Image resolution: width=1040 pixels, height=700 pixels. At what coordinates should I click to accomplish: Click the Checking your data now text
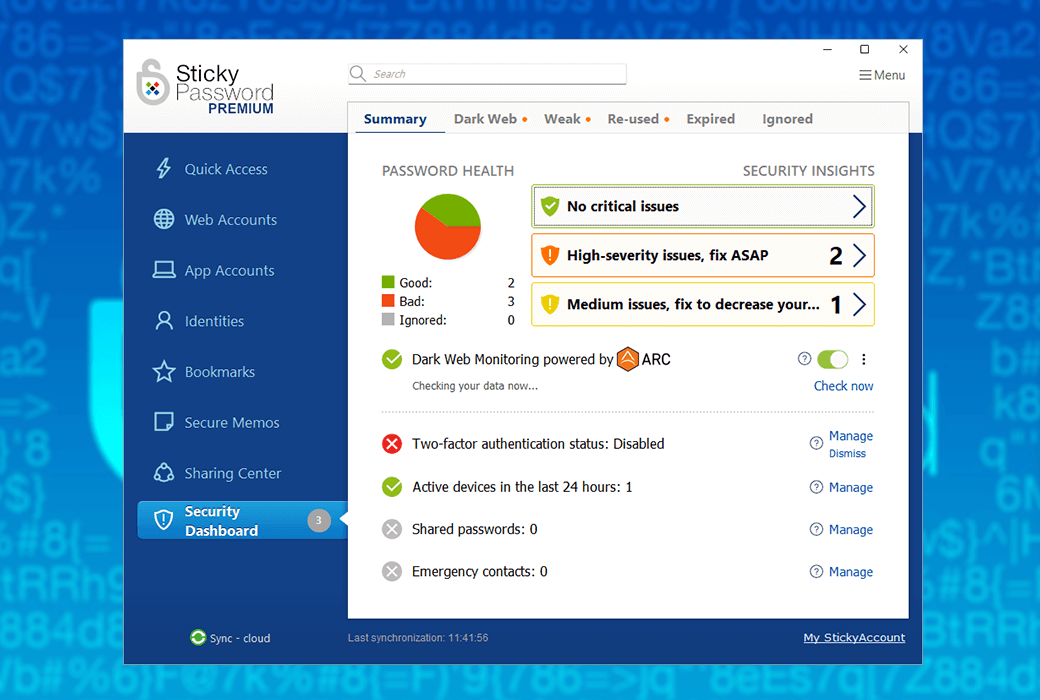tap(475, 385)
